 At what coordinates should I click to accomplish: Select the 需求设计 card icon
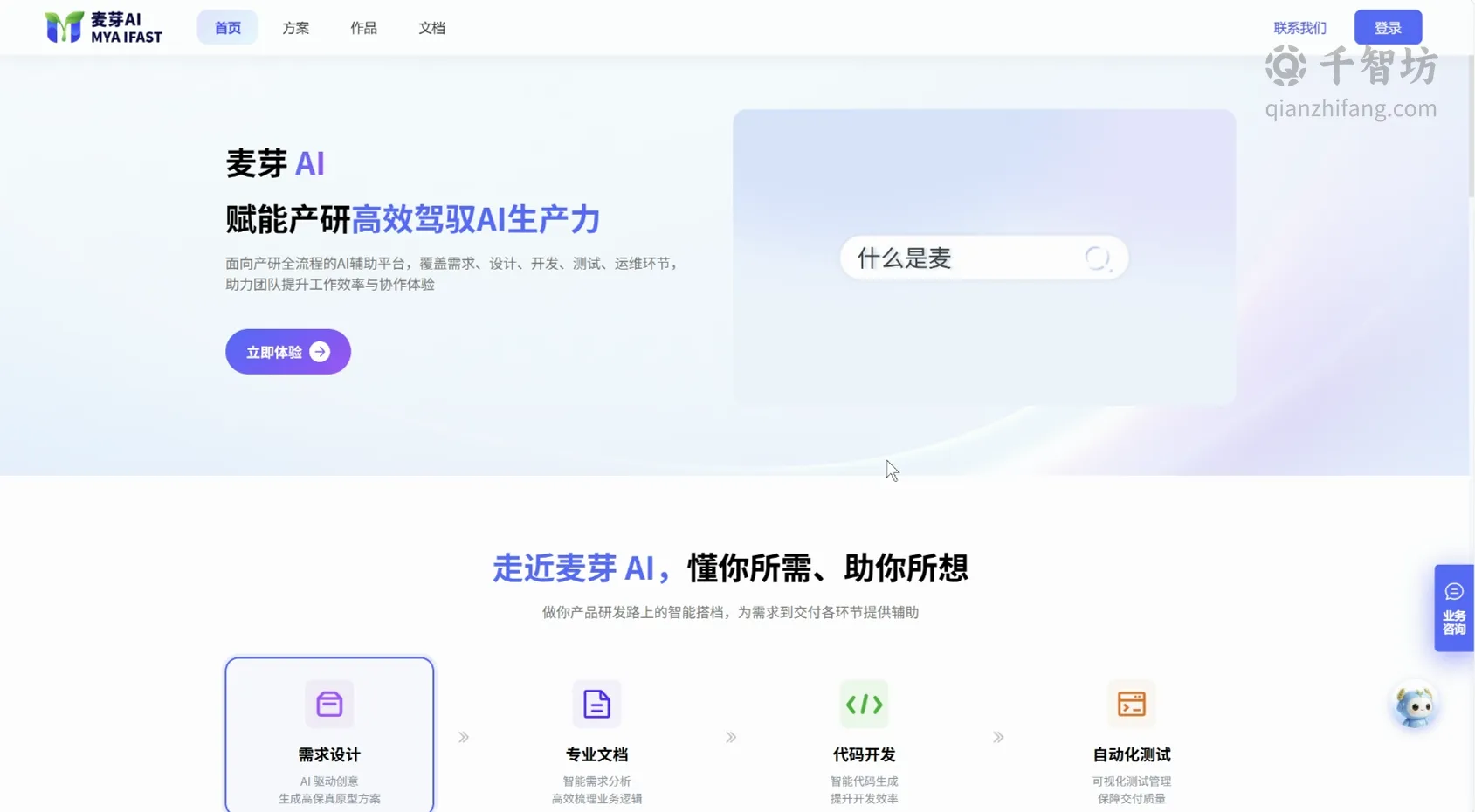coord(329,704)
